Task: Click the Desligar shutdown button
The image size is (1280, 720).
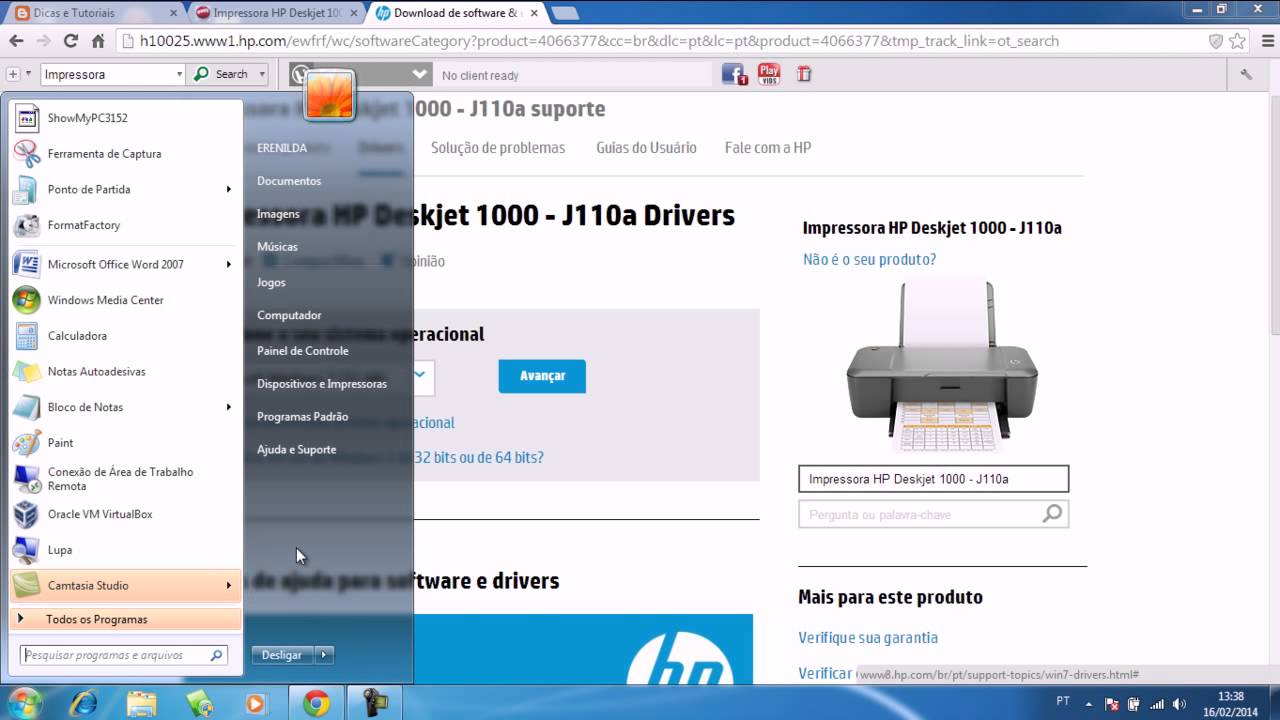Action: point(282,655)
